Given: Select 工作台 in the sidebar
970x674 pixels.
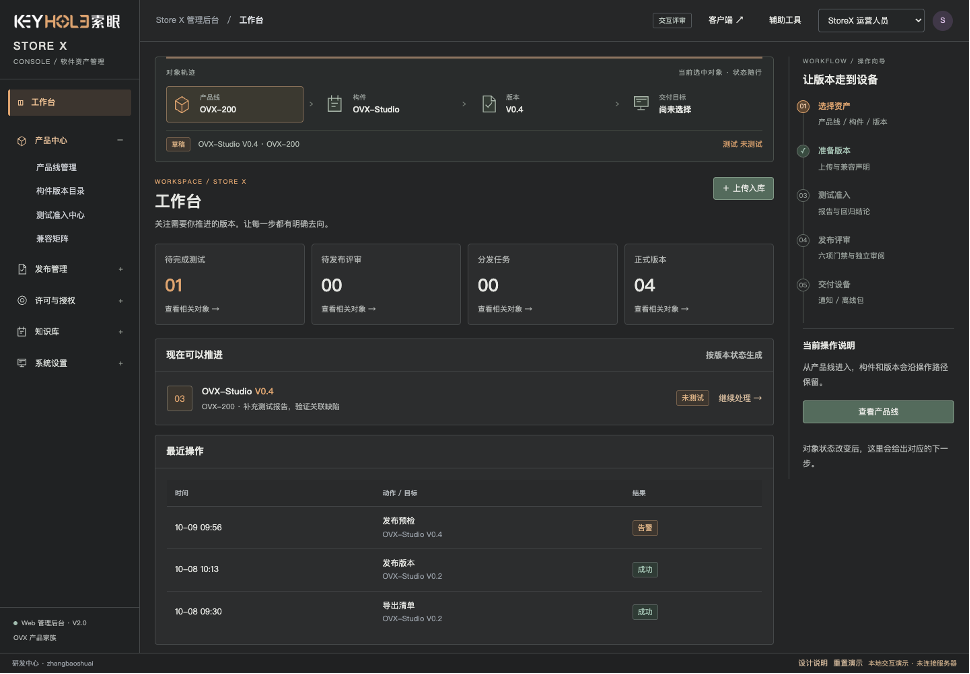Looking at the screenshot, I should coord(69,103).
